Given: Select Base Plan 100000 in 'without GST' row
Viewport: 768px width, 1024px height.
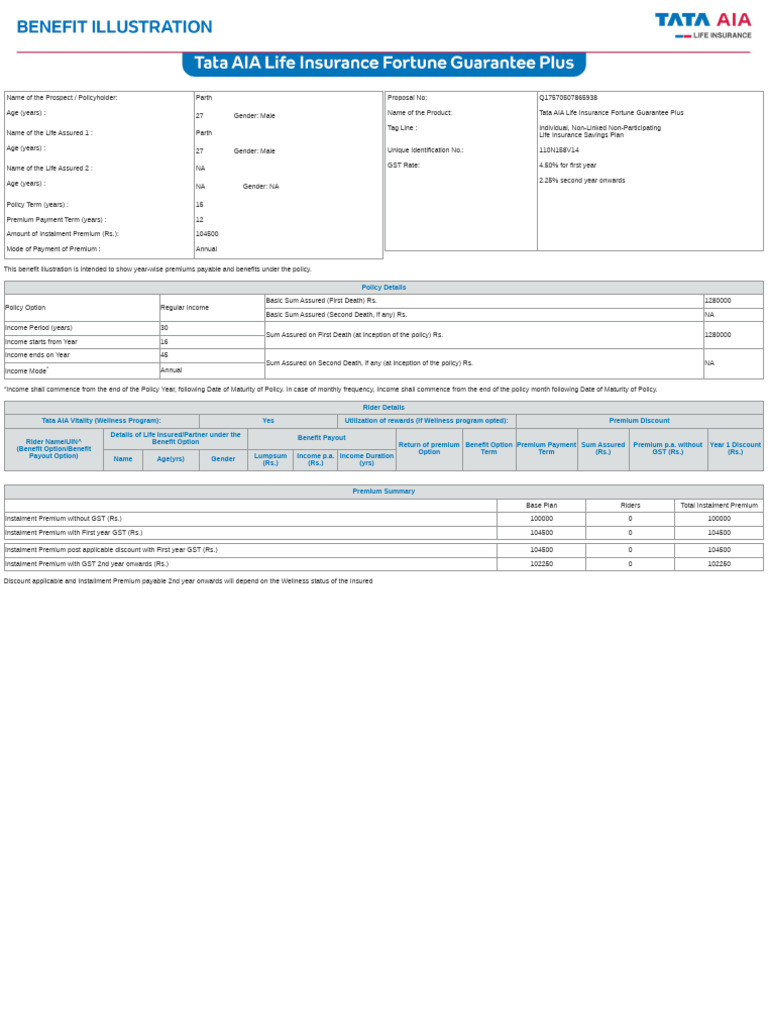Looking at the screenshot, I should (541, 519).
